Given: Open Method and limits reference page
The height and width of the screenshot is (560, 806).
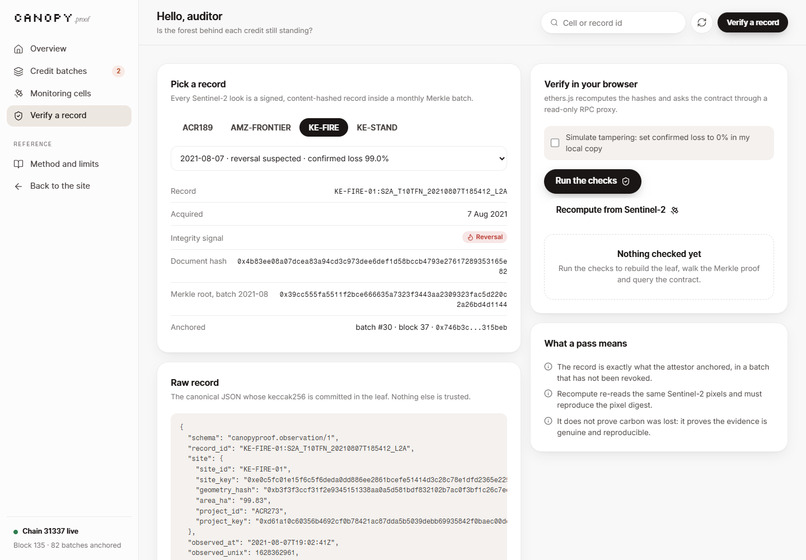Looking at the screenshot, I should 69,164.
